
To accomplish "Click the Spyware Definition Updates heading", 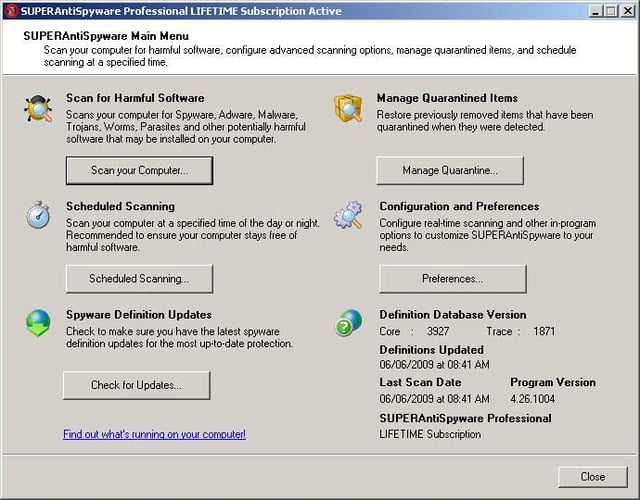I will (139, 315).
